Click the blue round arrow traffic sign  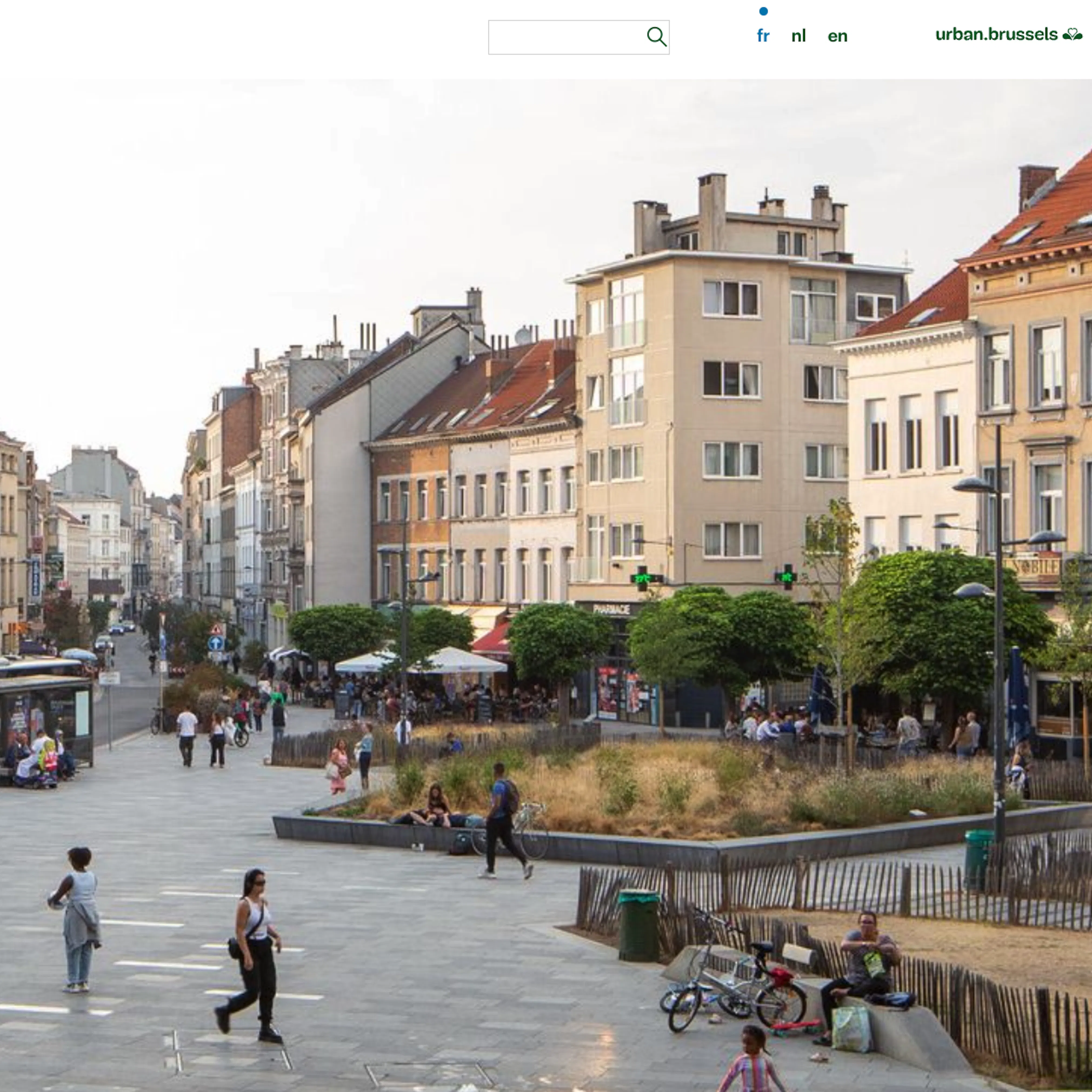pos(216,643)
